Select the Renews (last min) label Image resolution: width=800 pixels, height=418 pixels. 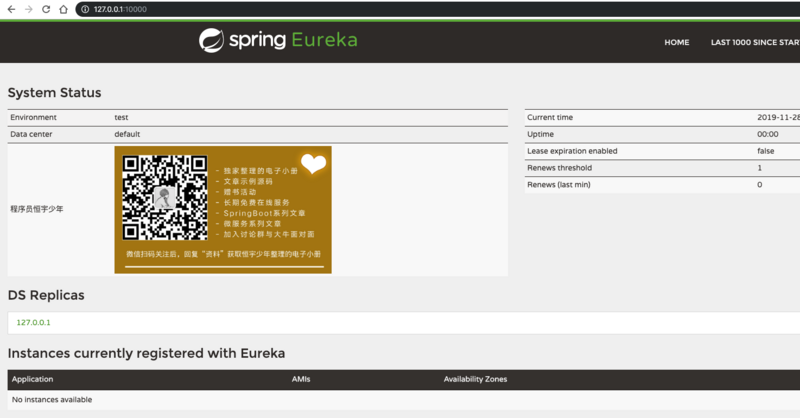click(x=559, y=185)
